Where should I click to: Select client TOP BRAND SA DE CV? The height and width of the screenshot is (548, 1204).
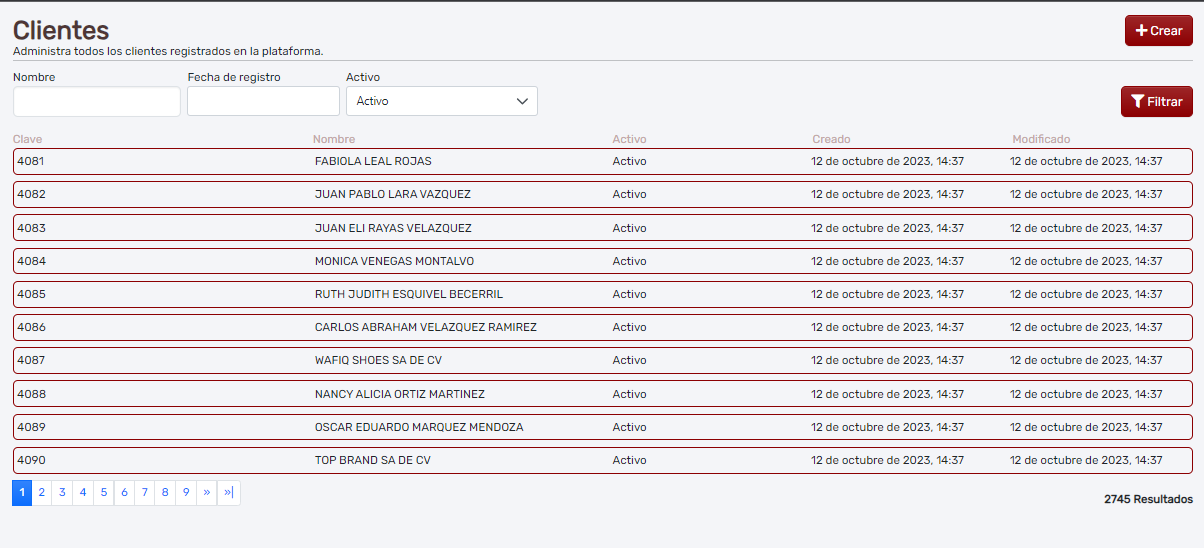pyautogui.click(x=372, y=460)
